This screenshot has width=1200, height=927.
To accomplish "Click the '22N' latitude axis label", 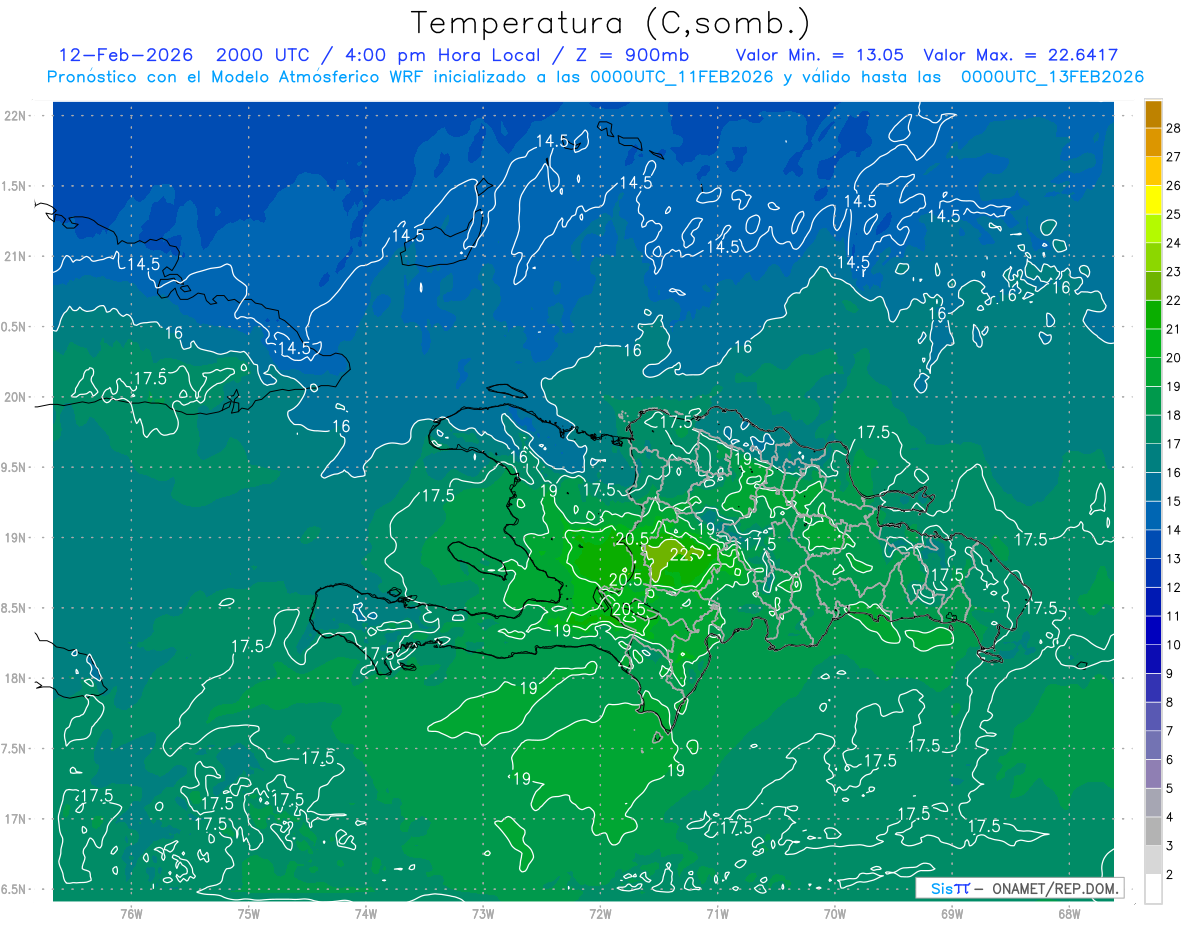I will (x=15, y=116).
